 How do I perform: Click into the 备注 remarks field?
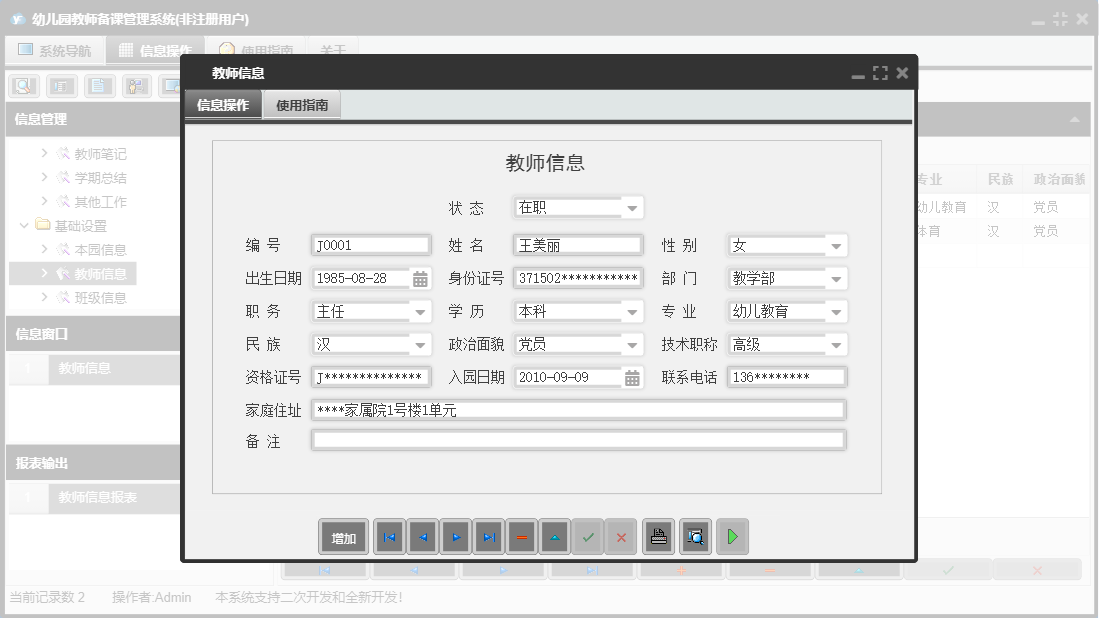pos(578,440)
